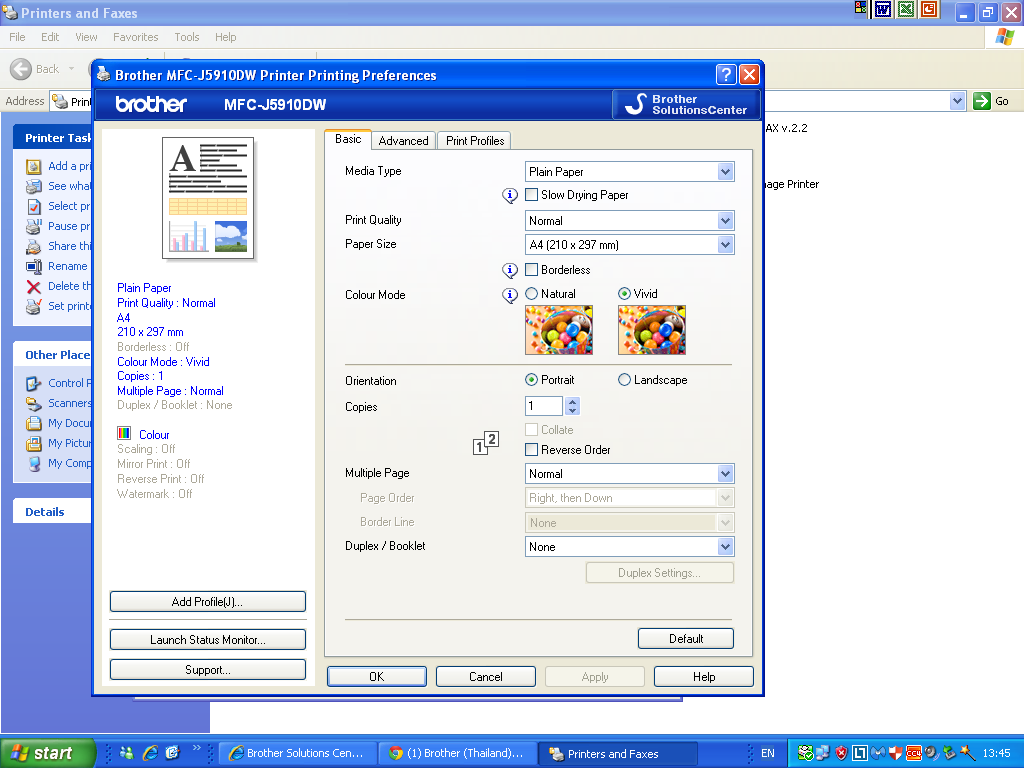Launch Windows Messenger from Quick Launch
This screenshot has height=768, width=1024.
click(127, 753)
